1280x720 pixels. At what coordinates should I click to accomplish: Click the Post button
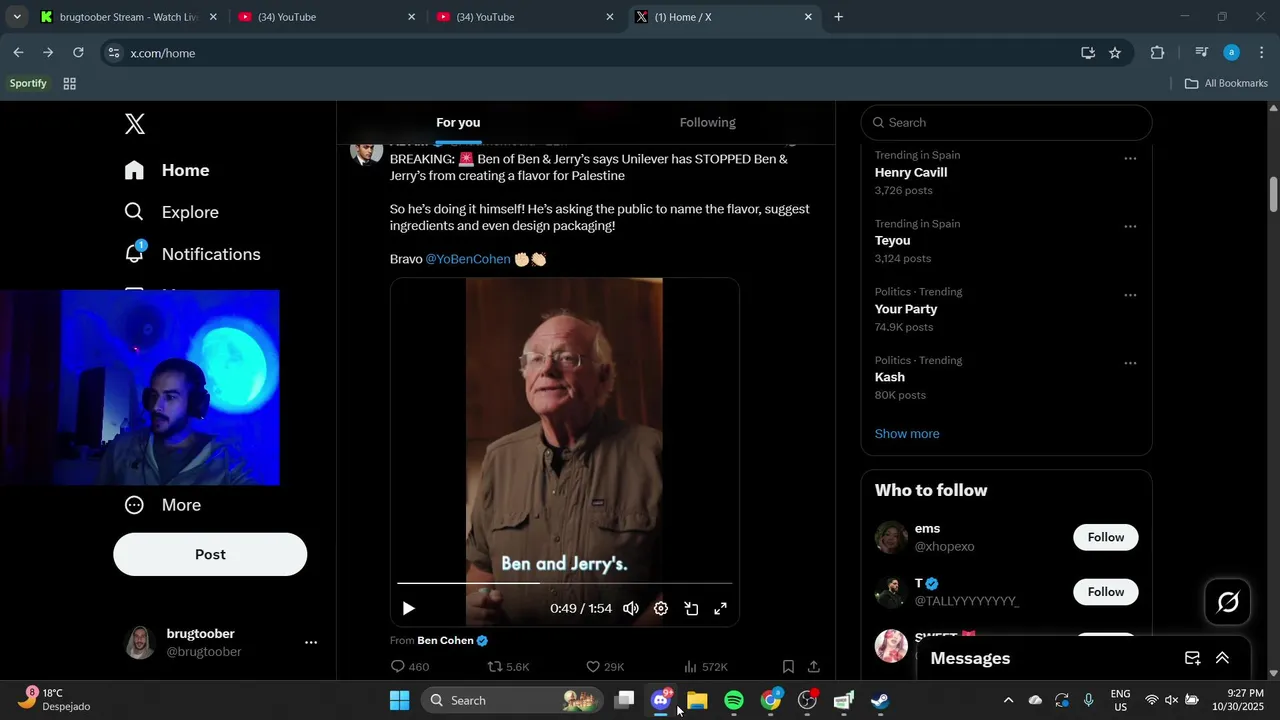click(x=210, y=554)
